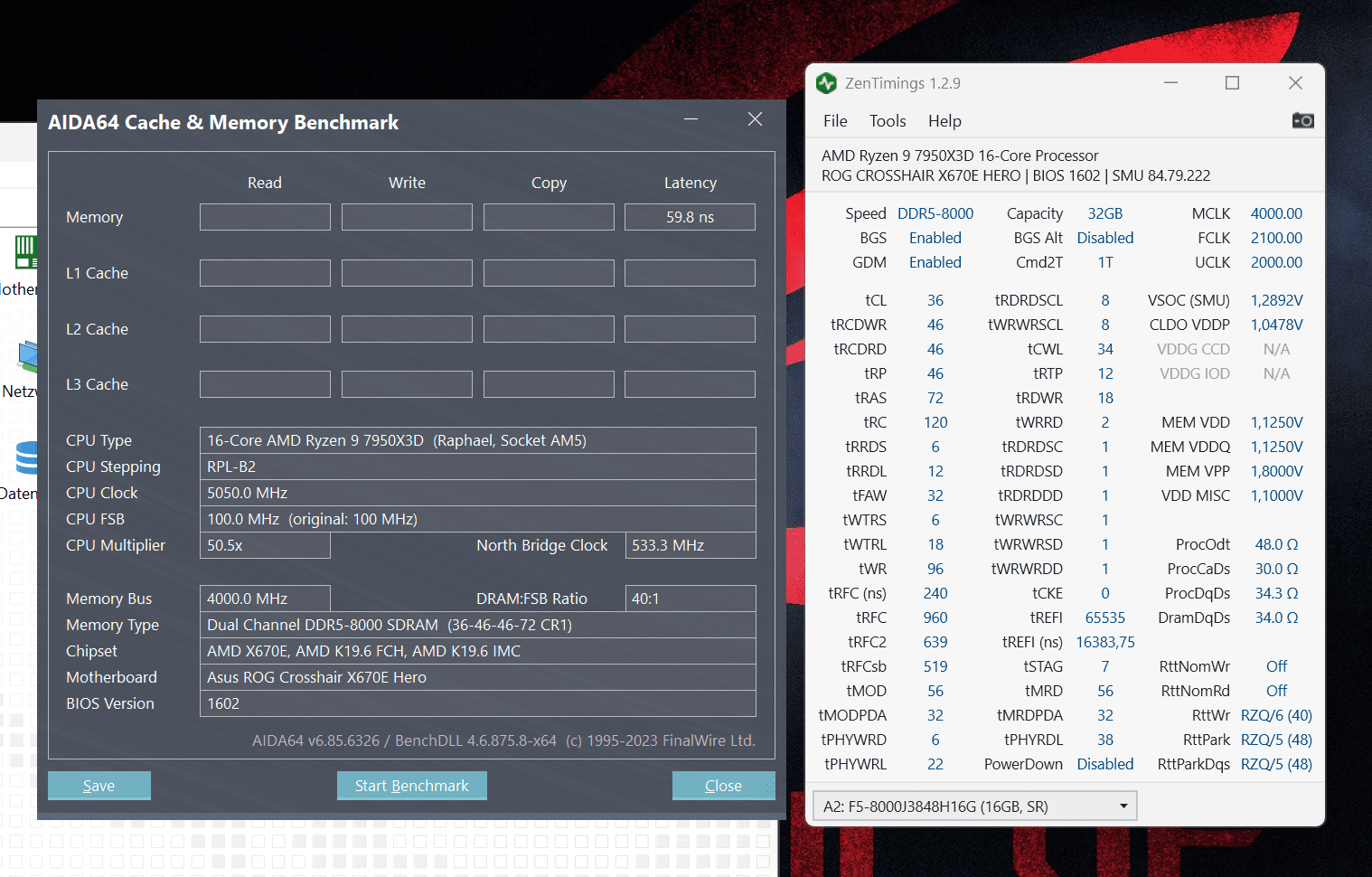Click the tCL value 36
This screenshot has height=877, width=1372.
935,300
